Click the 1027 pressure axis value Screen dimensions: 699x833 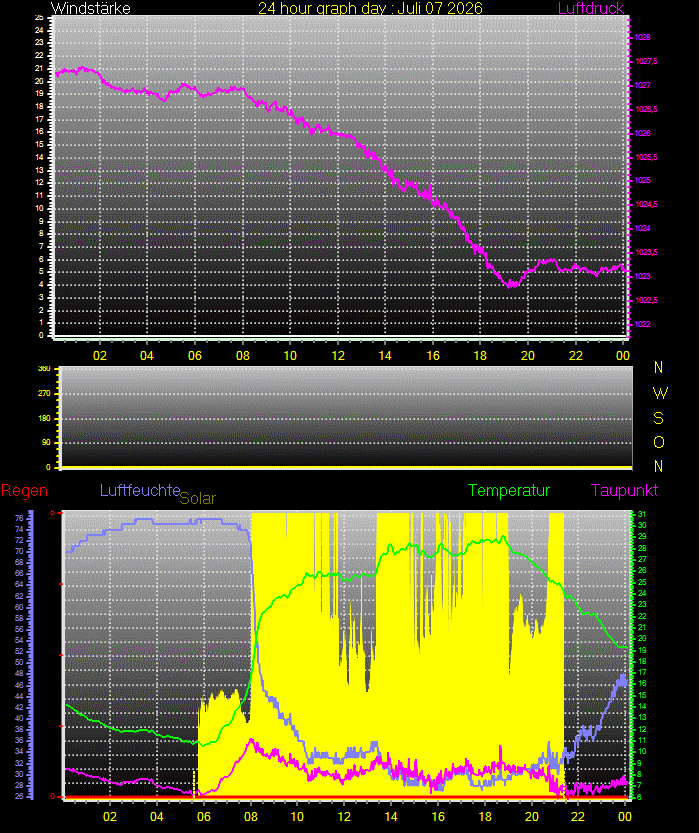pyautogui.click(x=642, y=86)
